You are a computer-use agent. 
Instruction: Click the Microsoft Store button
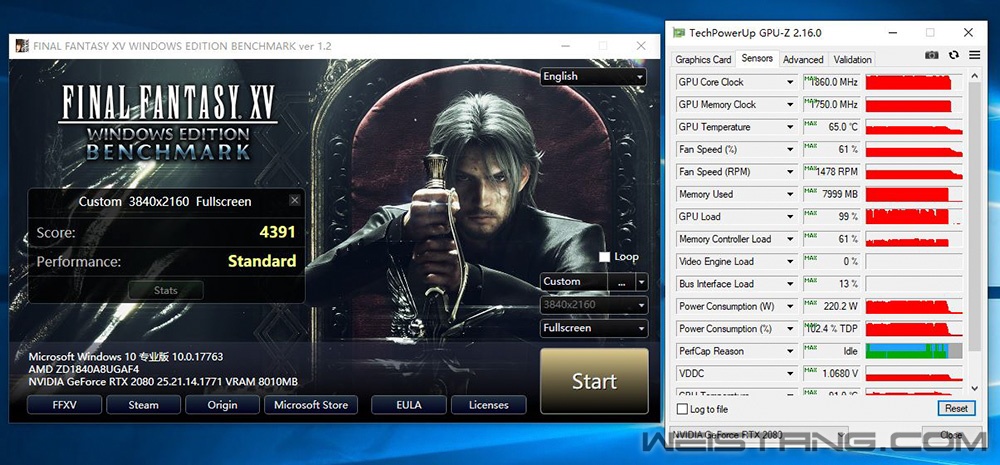pyautogui.click(x=311, y=404)
